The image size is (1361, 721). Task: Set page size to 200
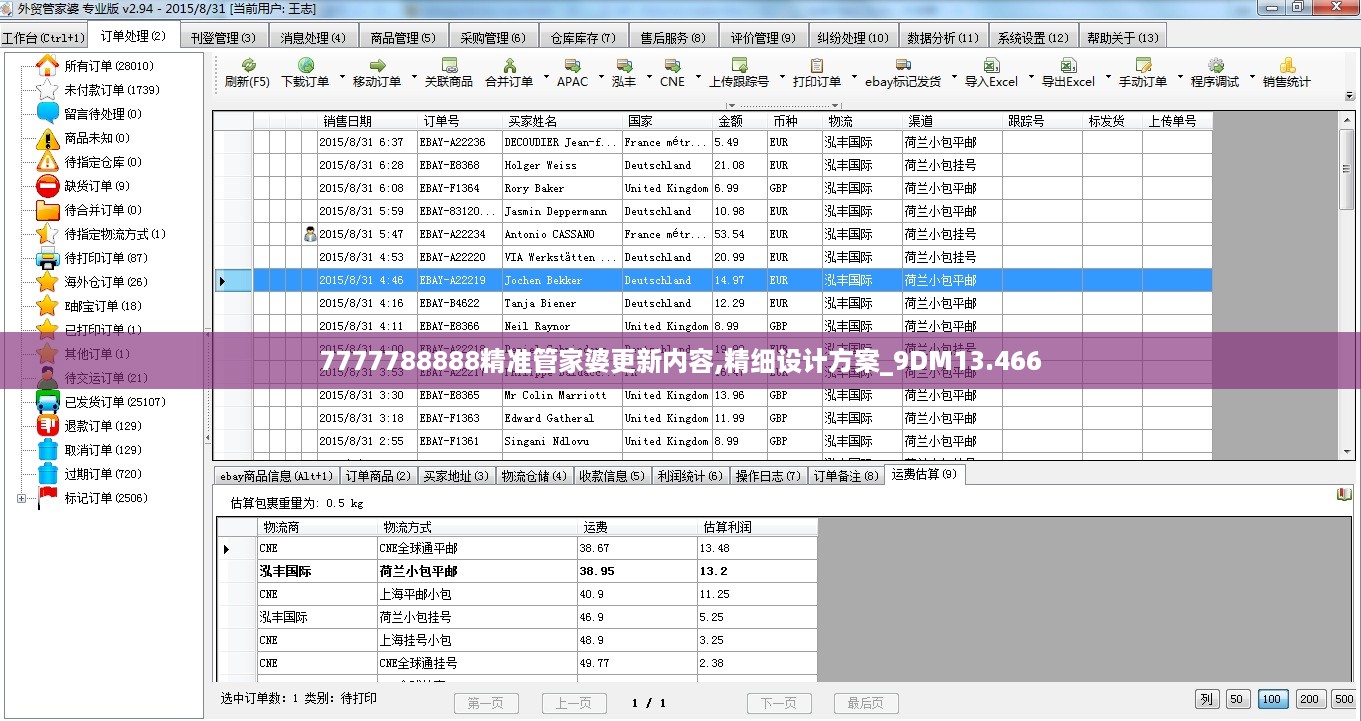pyautogui.click(x=1309, y=699)
